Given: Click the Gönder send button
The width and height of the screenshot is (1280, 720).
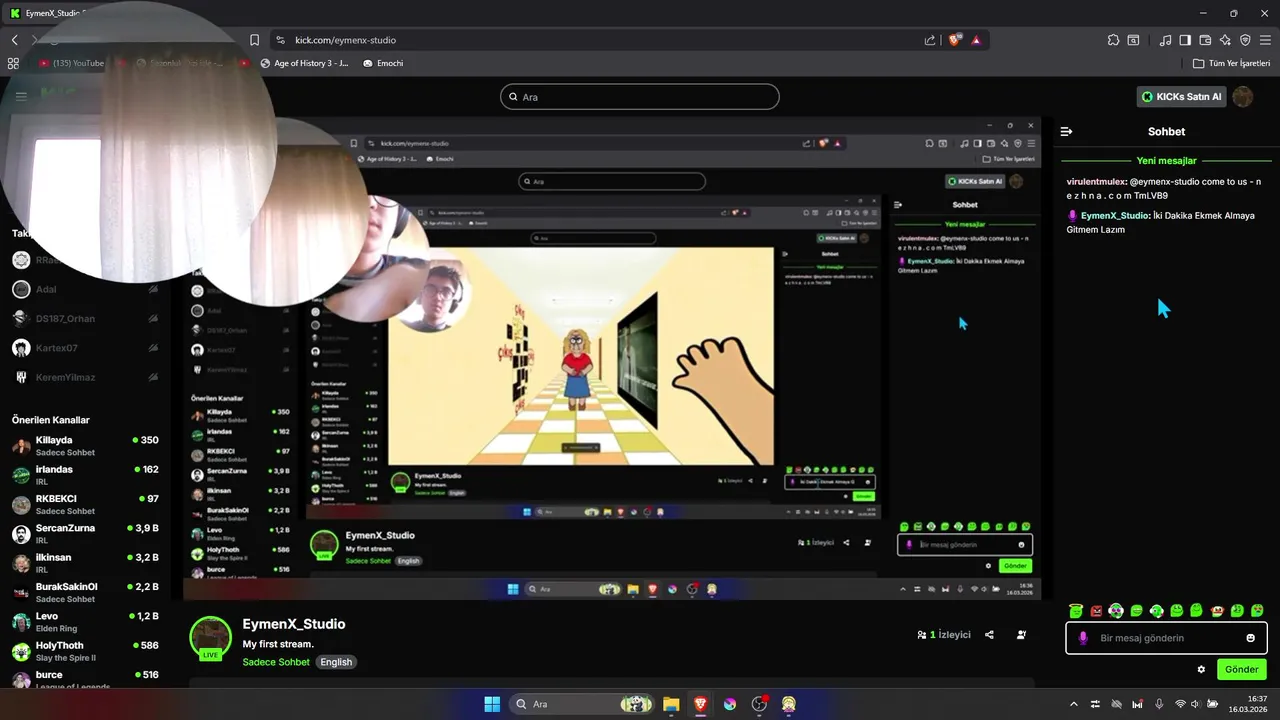Looking at the screenshot, I should click(1241, 669).
